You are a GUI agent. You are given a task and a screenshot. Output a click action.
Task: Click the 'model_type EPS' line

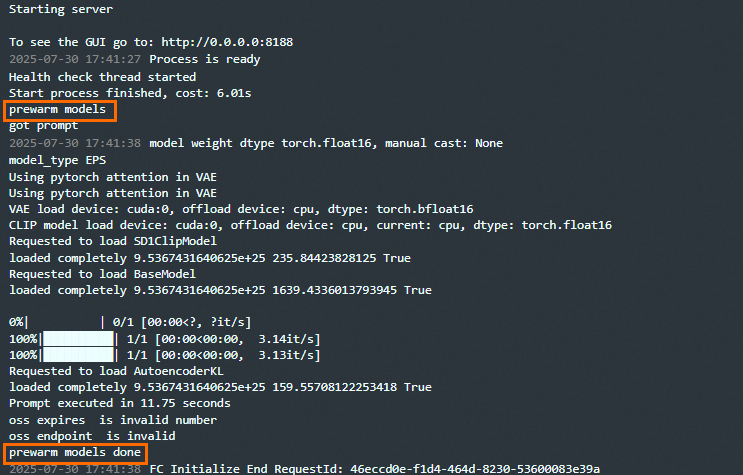click(57, 160)
